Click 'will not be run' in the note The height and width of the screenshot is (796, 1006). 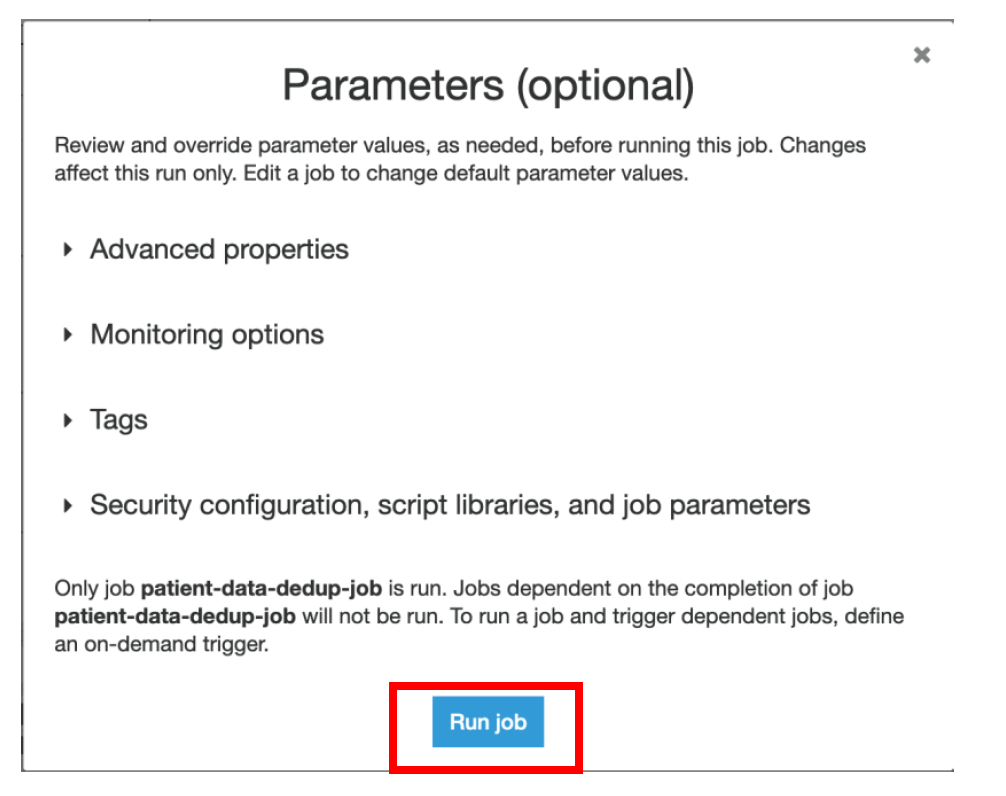point(372,616)
